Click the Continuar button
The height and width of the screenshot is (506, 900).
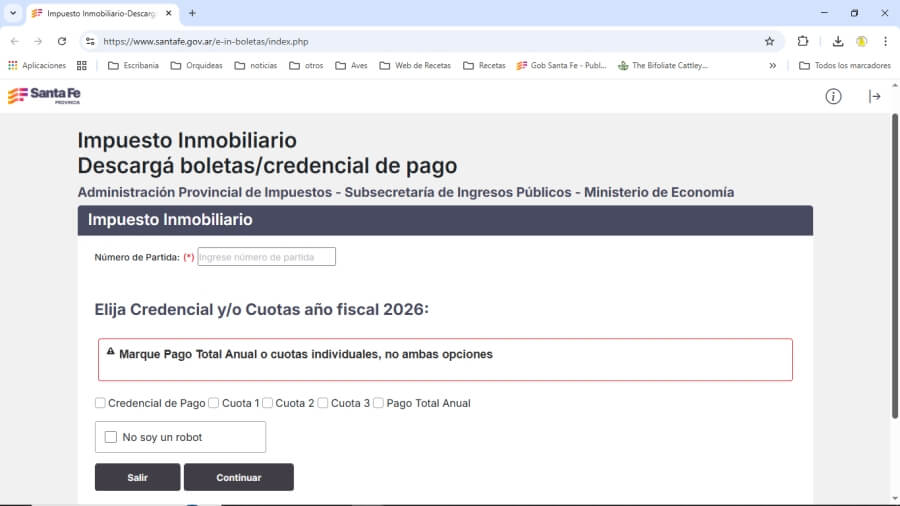239,477
